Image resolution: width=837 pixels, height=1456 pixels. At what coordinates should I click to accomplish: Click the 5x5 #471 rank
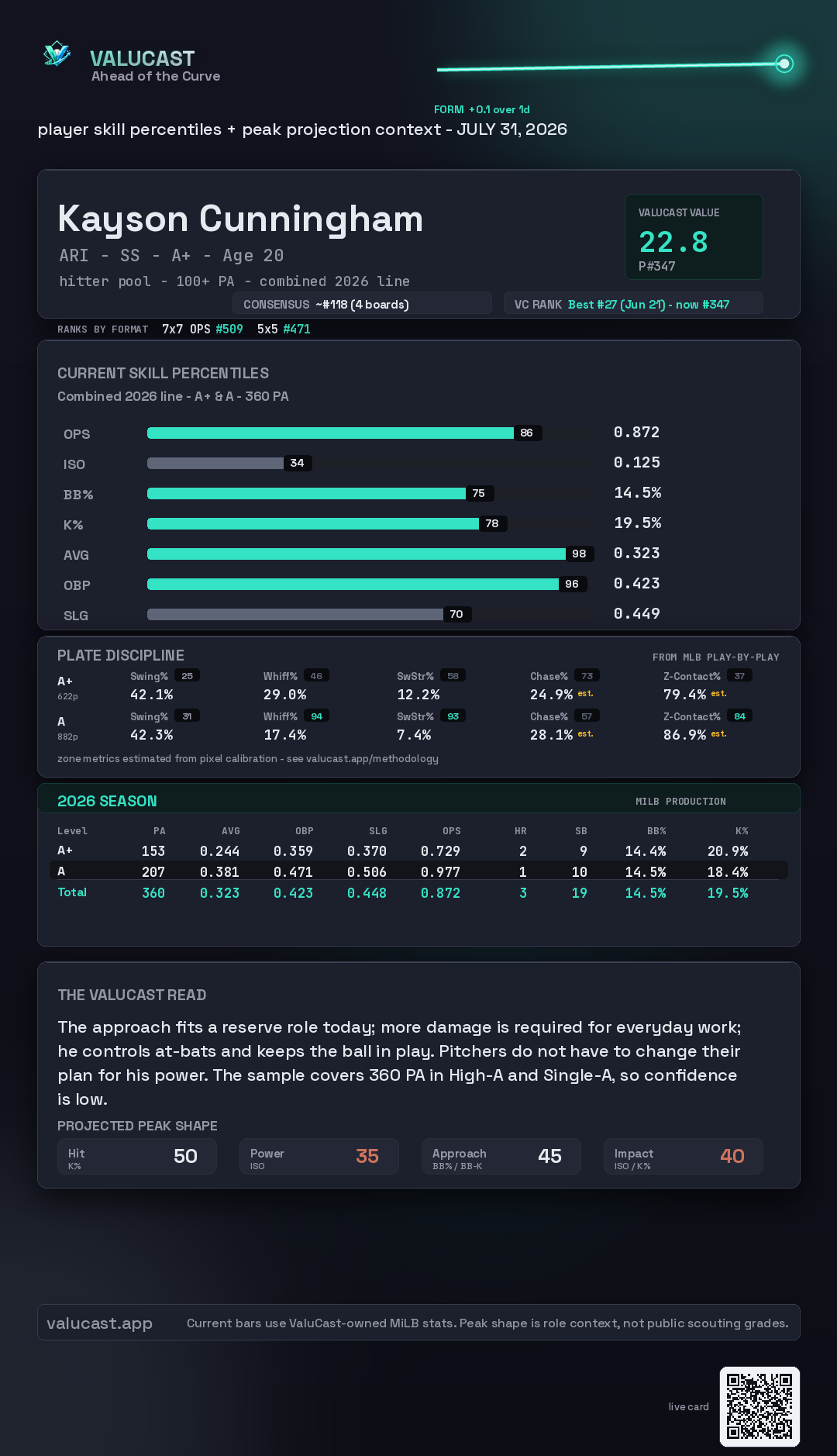[x=284, y=329]
